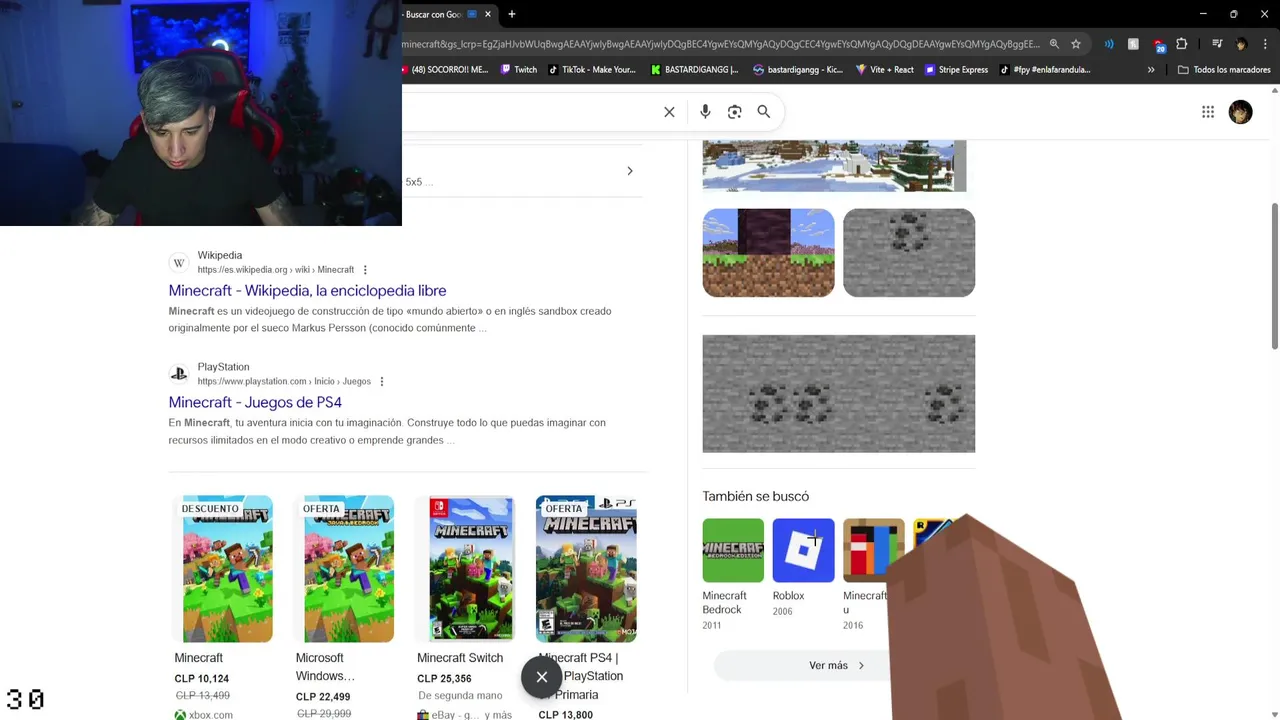Click the extension icon with red badge
This screenshot has width=1280, height=720.
(1158, 45)
